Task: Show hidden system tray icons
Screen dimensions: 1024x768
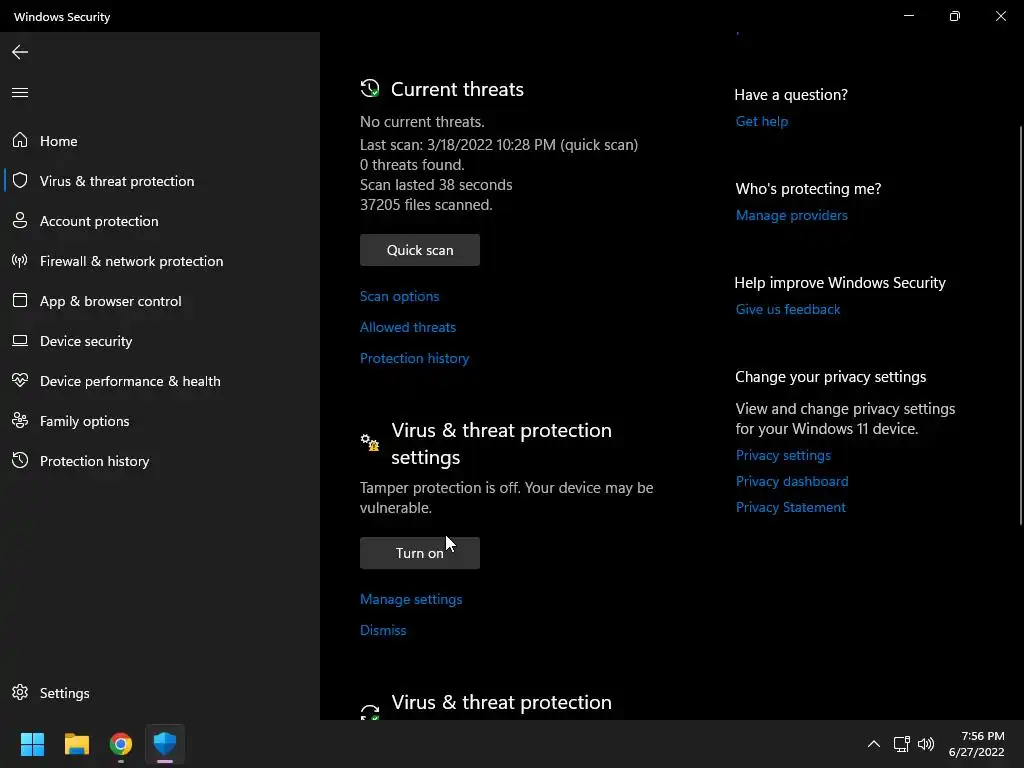Action: [x=874, y=744]
